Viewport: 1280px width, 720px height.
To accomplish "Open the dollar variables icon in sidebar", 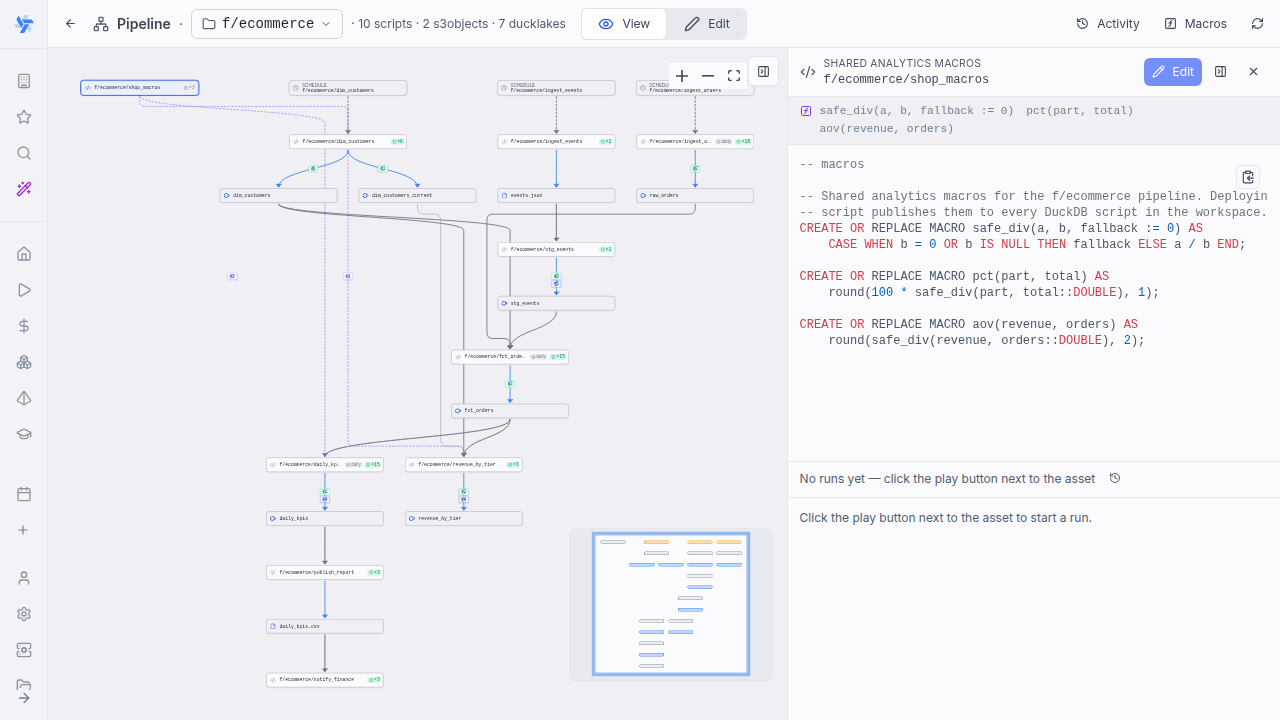I will 24,326.
